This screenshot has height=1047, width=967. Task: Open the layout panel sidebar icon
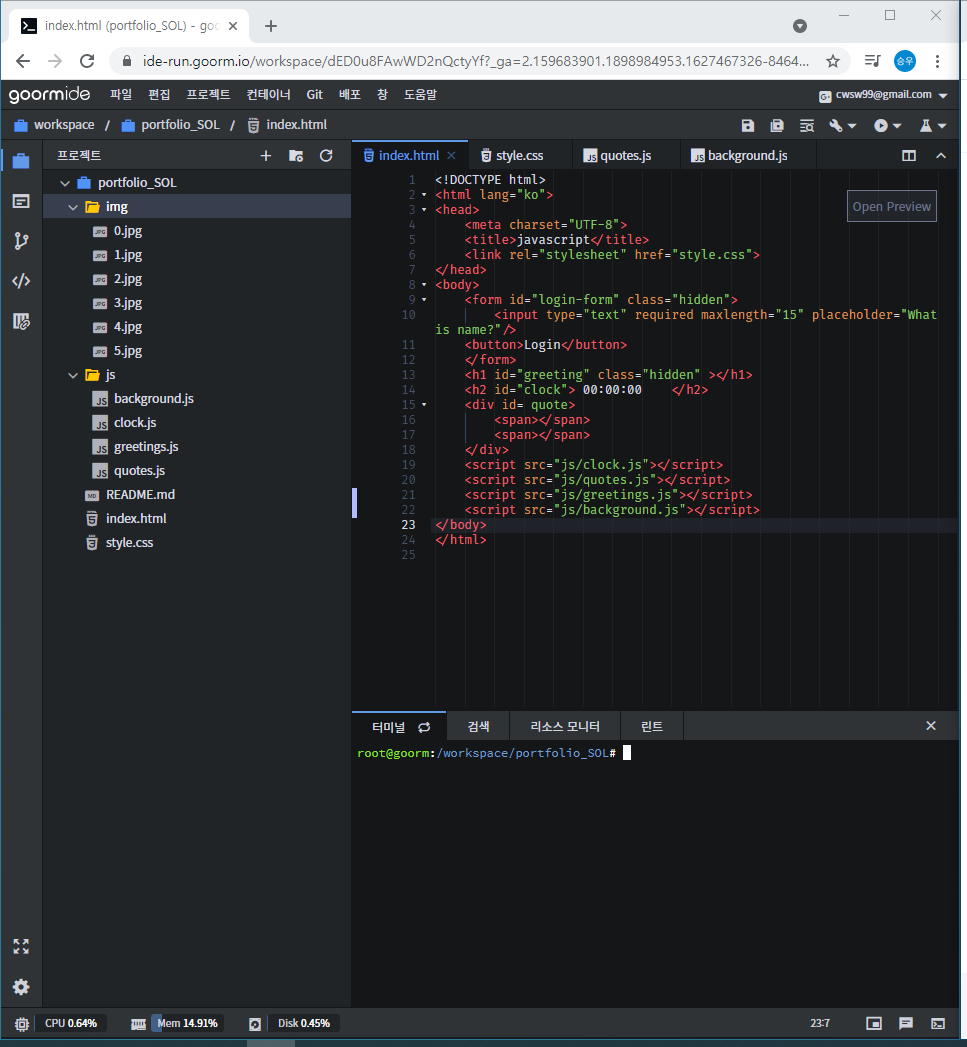coord(21,201)
